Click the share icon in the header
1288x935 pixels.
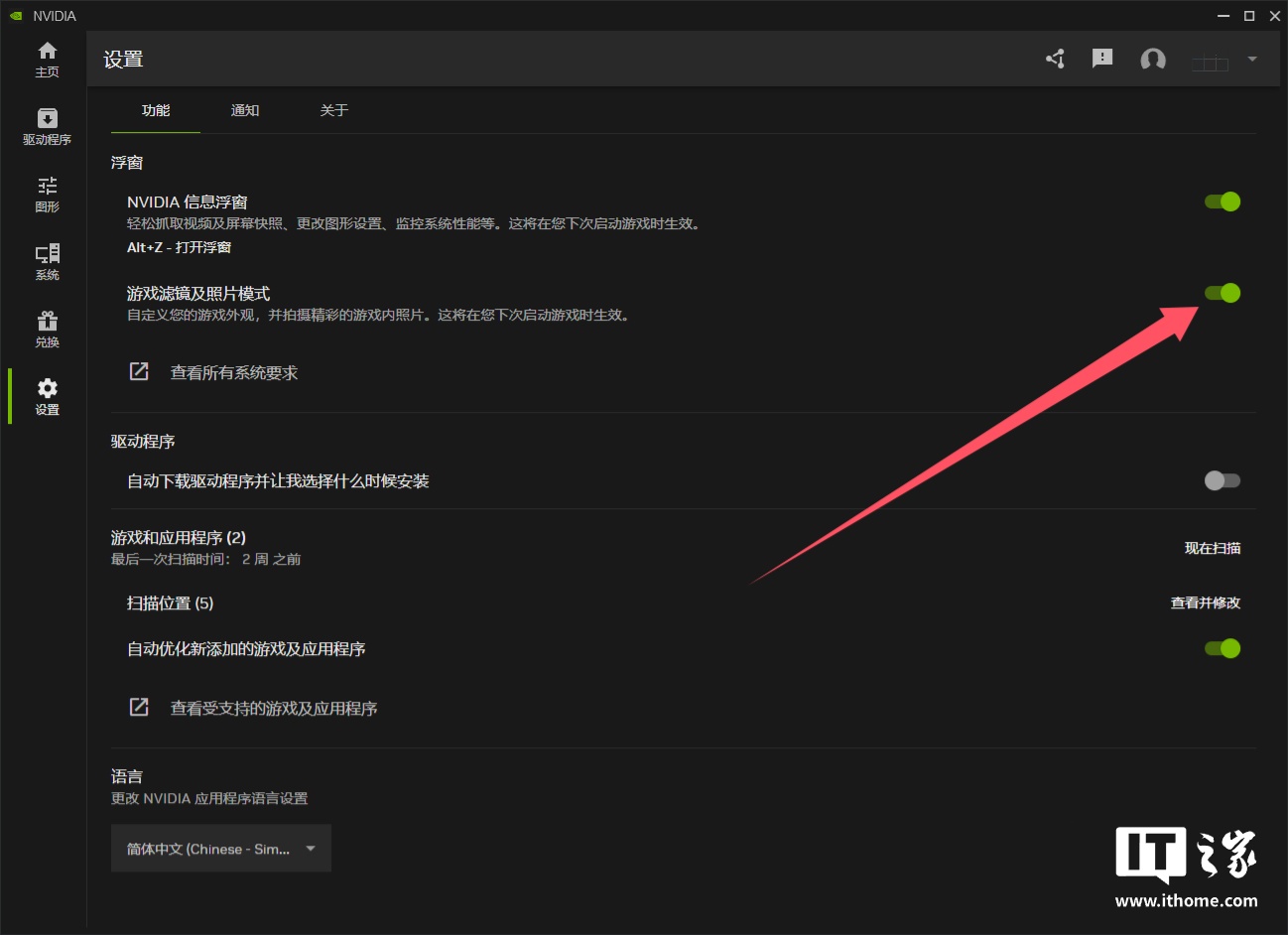coord(1055,60)
